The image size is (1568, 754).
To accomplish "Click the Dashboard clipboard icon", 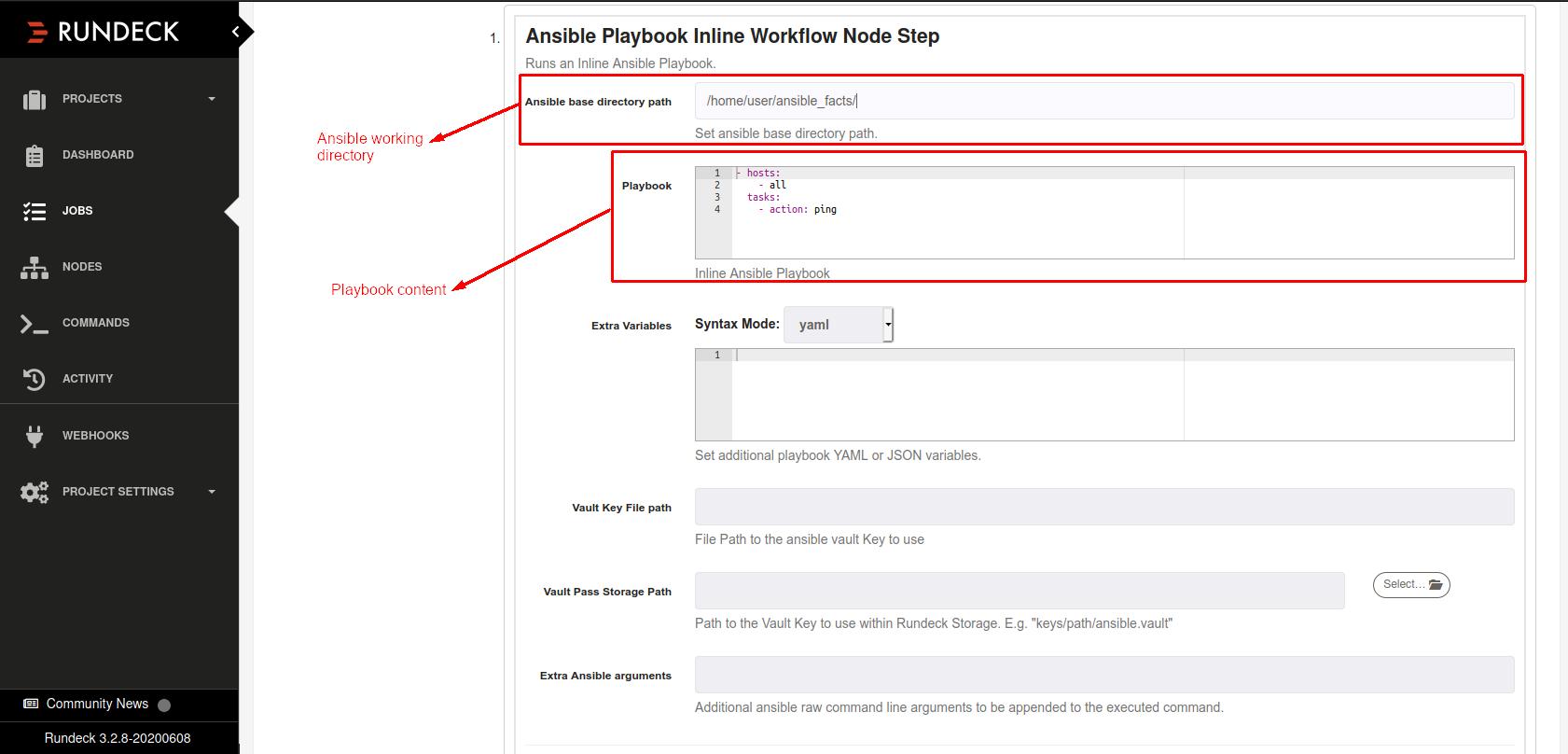I will [x=35, y=155].
